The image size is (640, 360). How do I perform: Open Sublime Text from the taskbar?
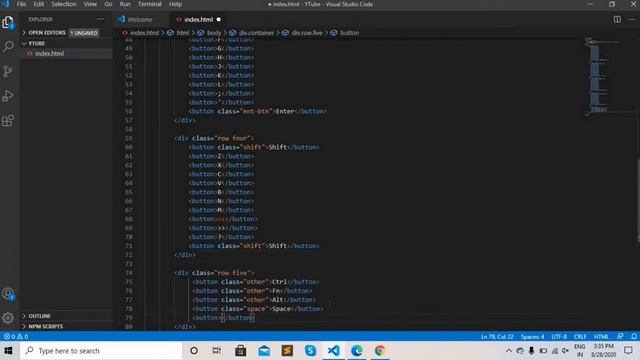coord(287,351)
